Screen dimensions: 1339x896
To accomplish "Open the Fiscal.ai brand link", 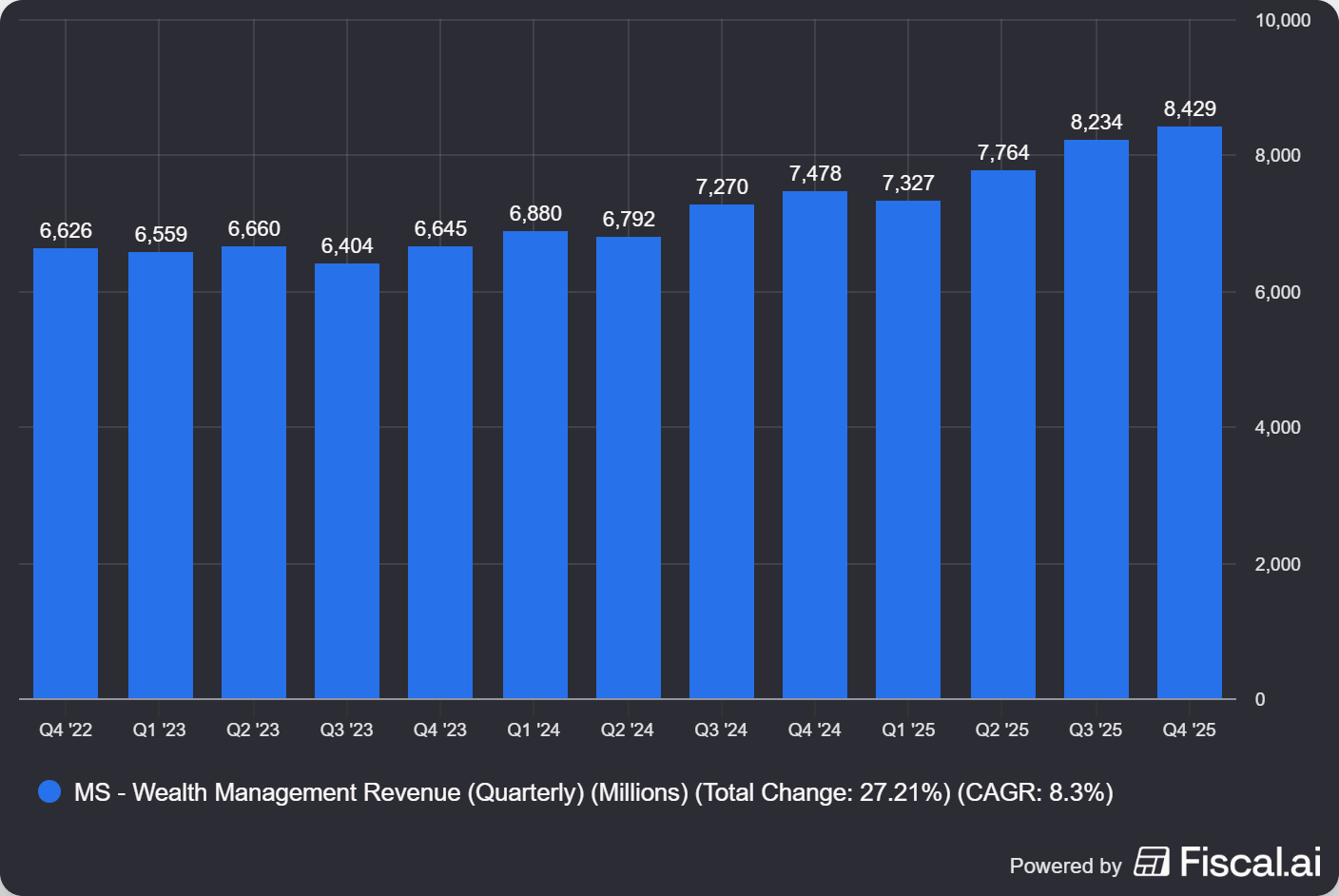I will 1250,862.
